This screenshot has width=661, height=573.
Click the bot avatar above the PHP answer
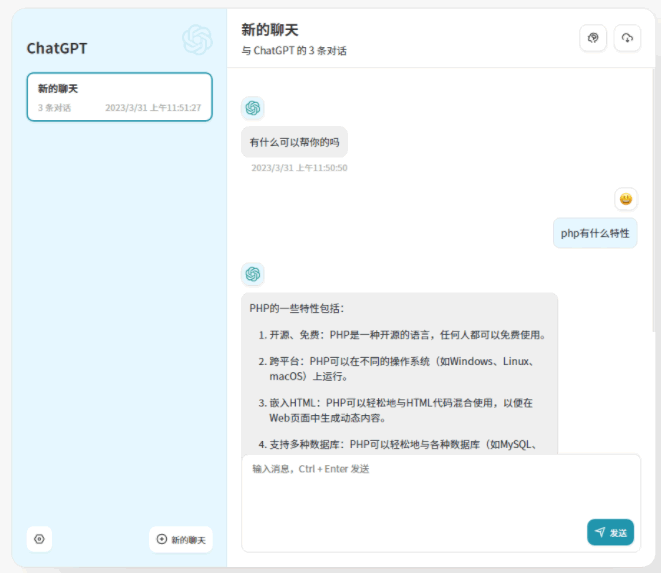tap(253, 274)
